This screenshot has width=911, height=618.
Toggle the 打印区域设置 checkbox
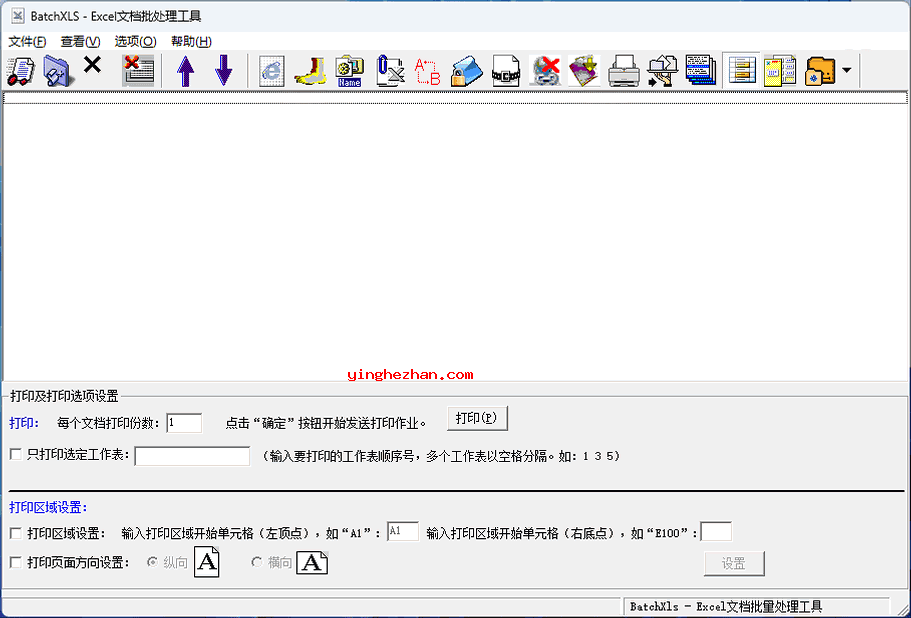(16, 533)
